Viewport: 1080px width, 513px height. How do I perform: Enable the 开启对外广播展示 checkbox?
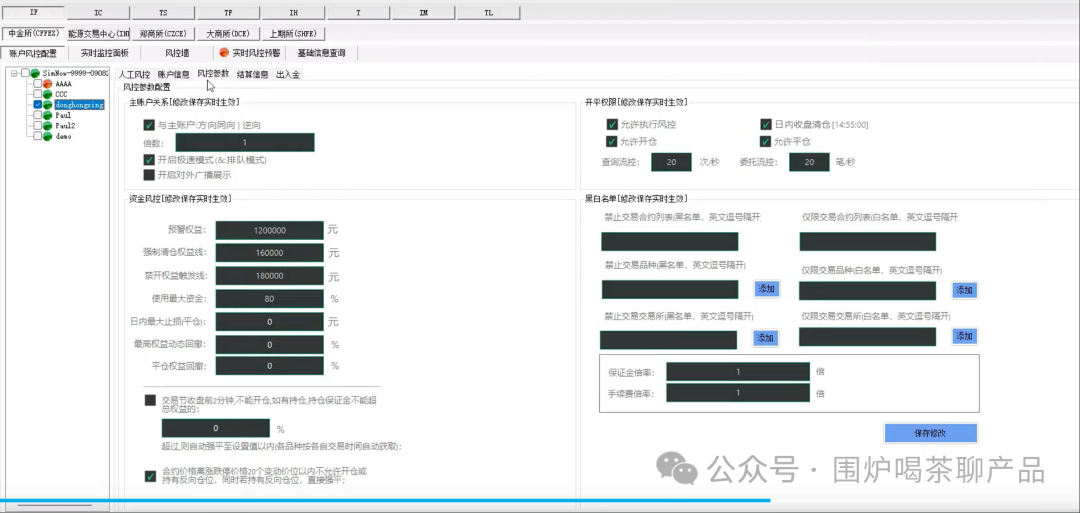[149, 175]
